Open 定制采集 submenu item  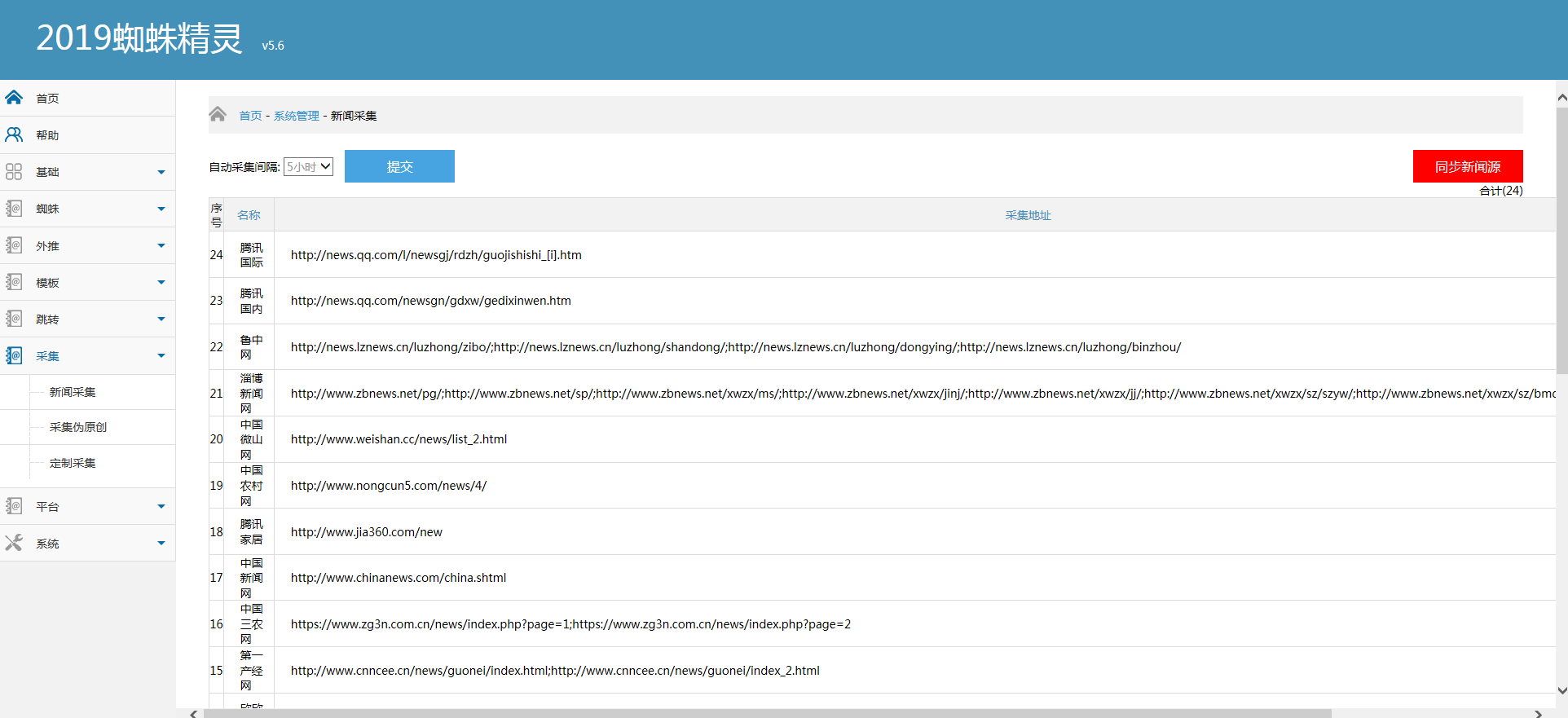tap(73, 463)
